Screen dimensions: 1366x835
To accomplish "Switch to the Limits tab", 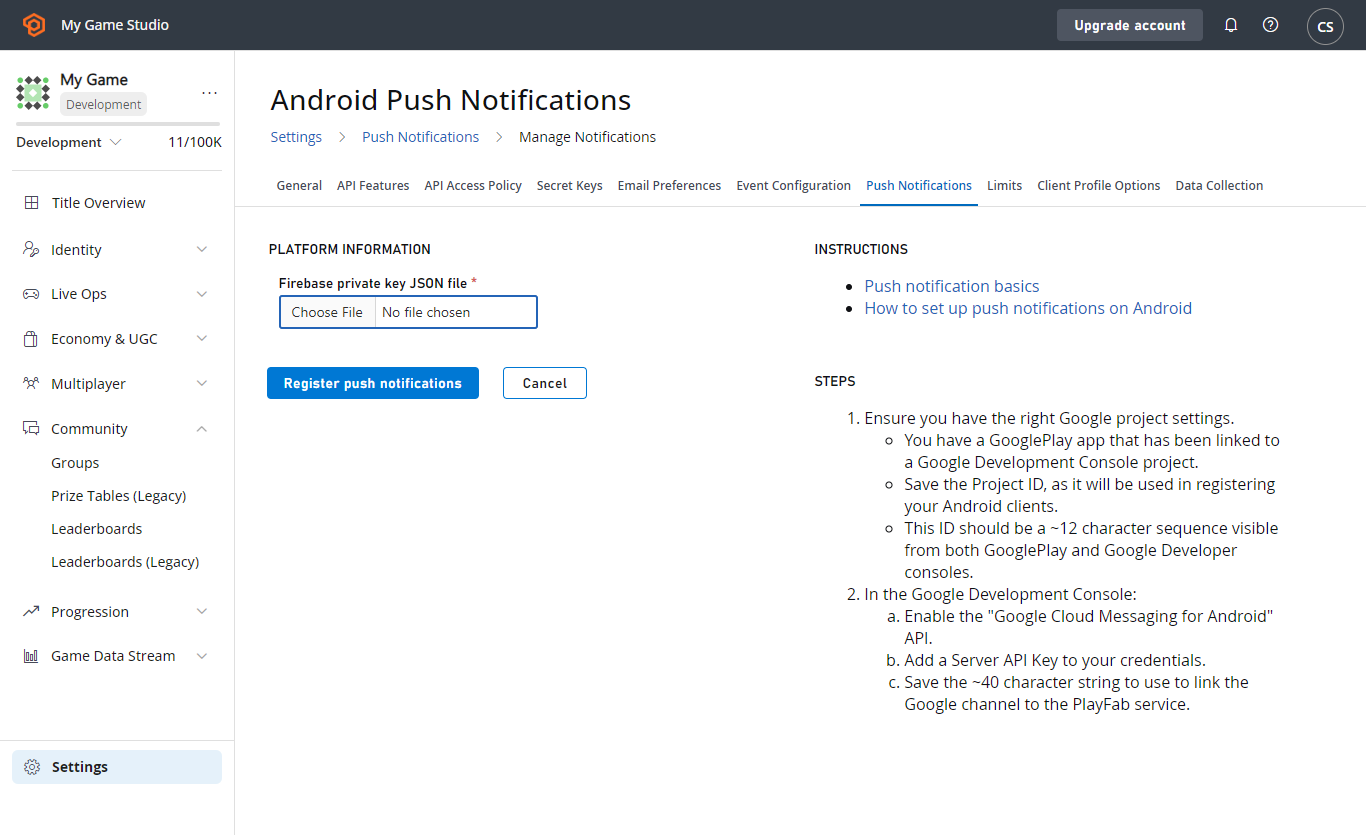I will [1004, 186].
